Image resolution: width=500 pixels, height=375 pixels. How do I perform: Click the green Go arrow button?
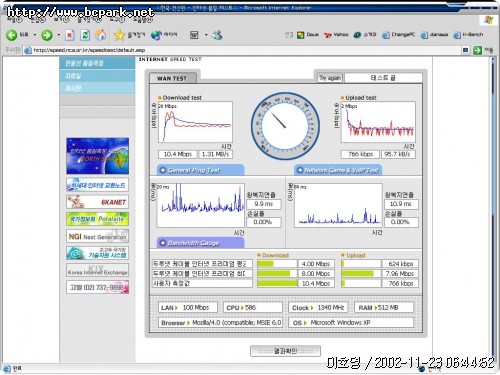[x=477, y=50]
